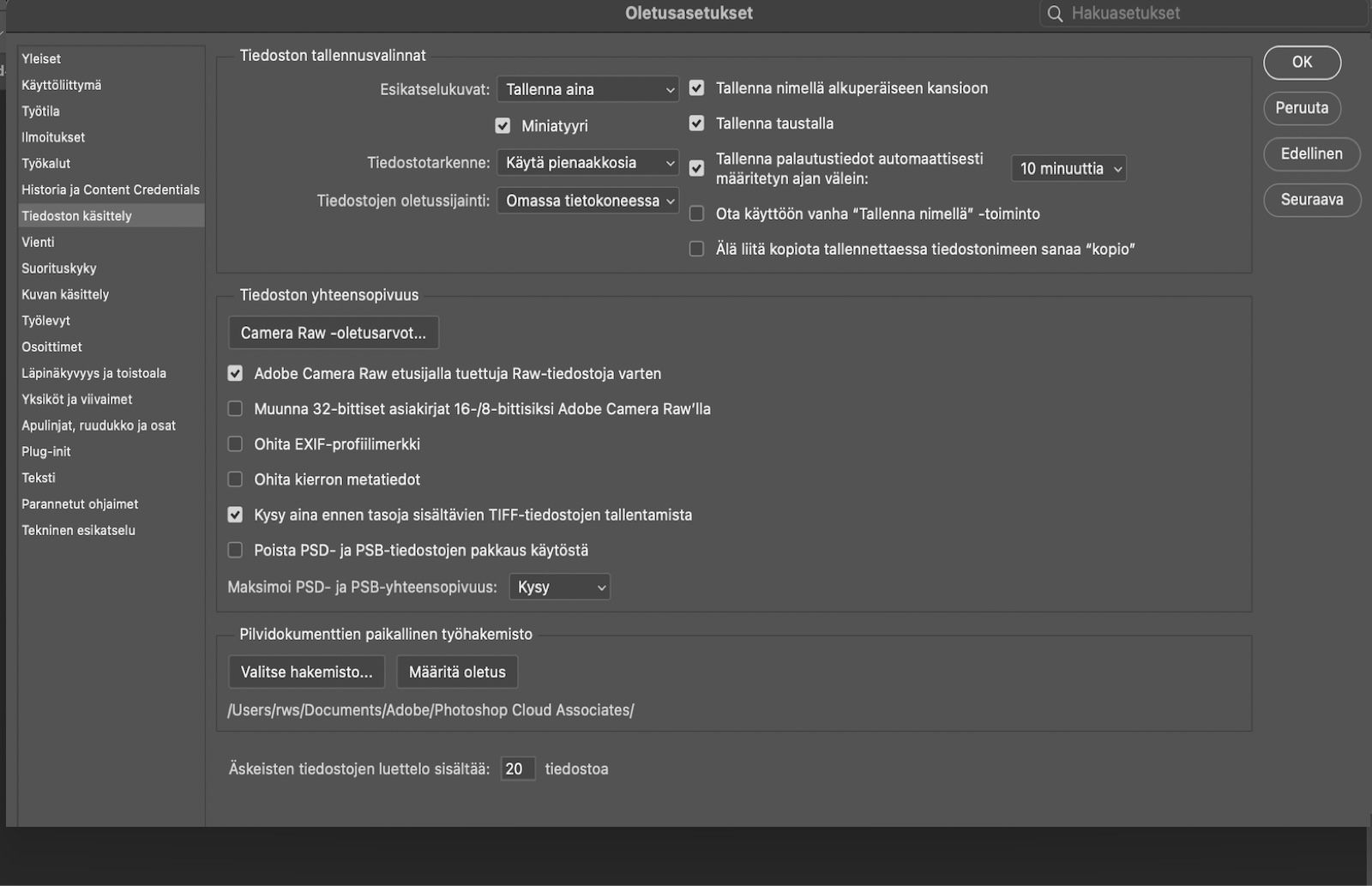Disable Tallenna taustalla
Screen dimensions: 1372x886
tap(696, 123)
